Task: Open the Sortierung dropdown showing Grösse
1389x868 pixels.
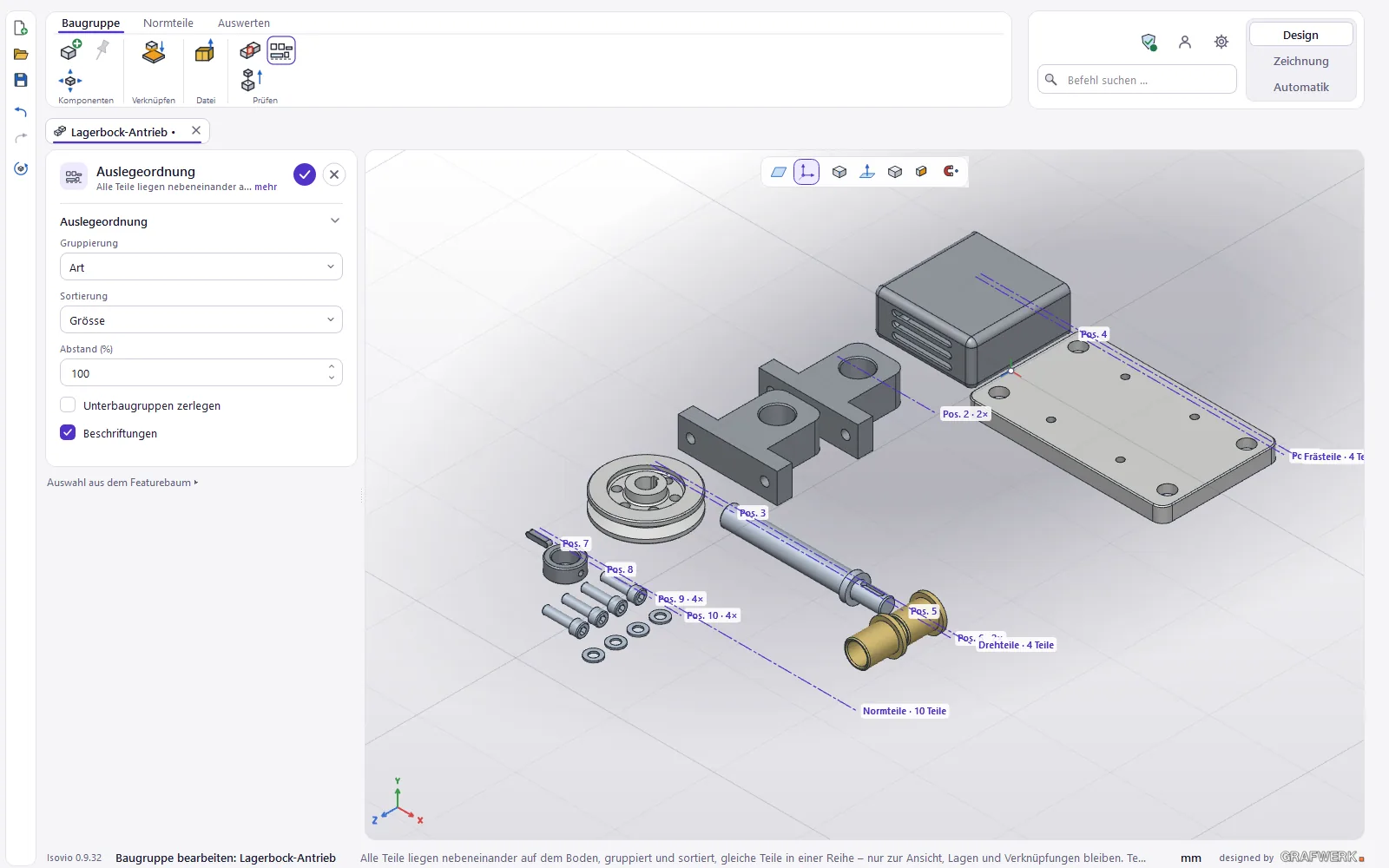Action: point(201,320)
